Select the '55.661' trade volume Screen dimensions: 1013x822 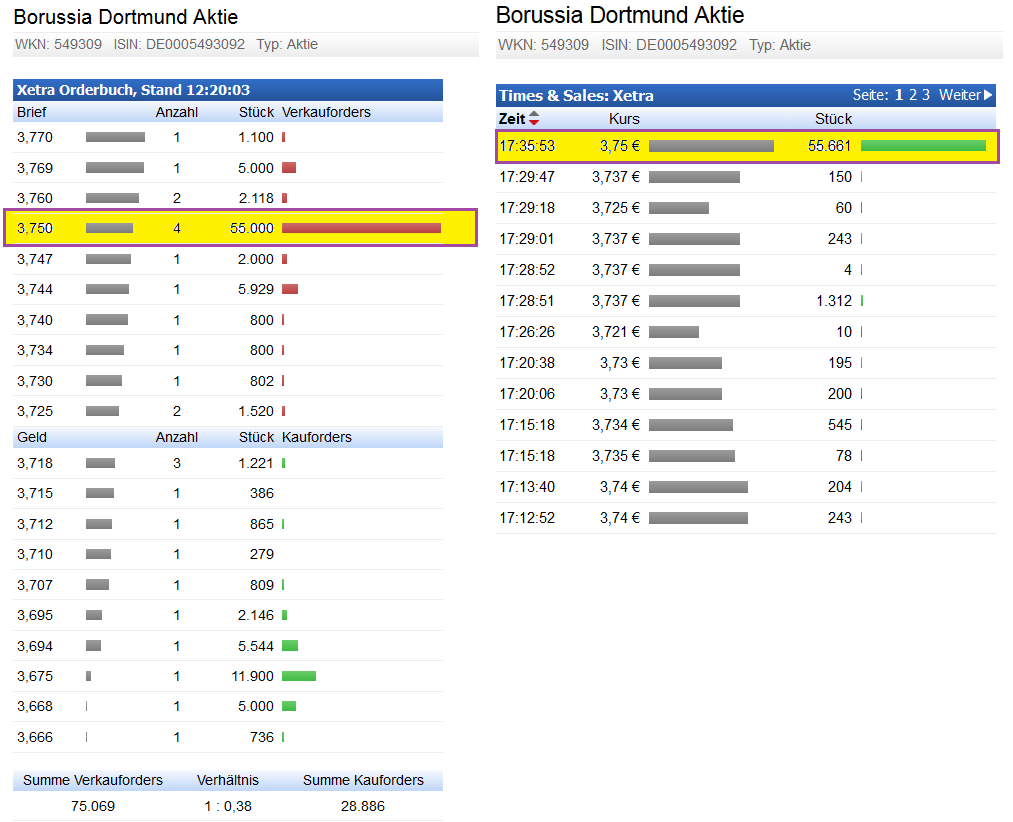pos(830,146)
